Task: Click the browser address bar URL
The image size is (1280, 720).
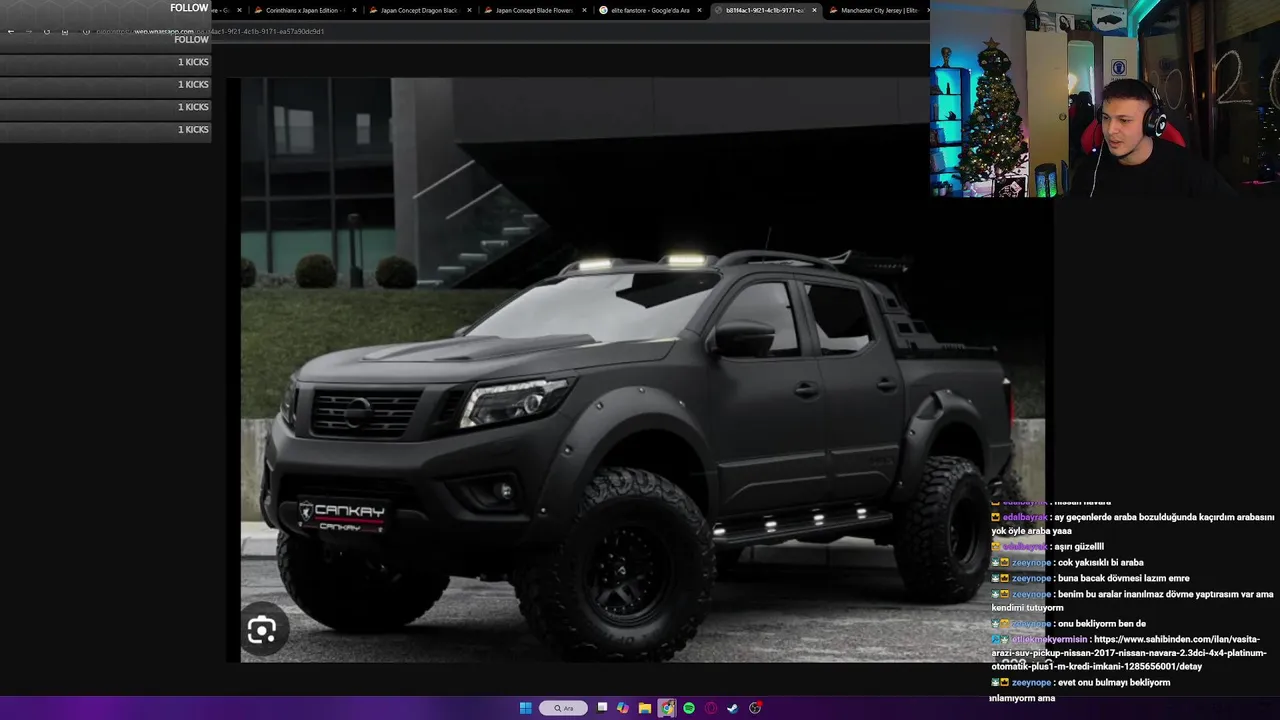Action: pos(210,31)
